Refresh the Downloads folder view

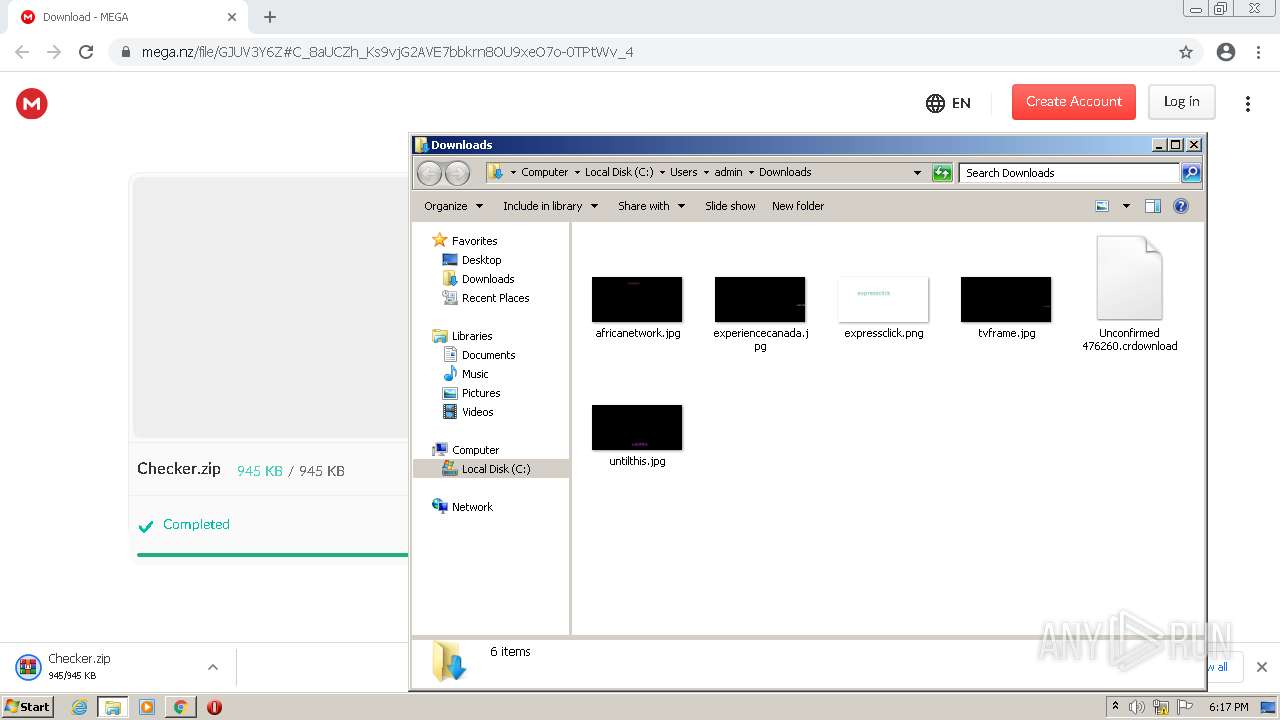[942, 173]
